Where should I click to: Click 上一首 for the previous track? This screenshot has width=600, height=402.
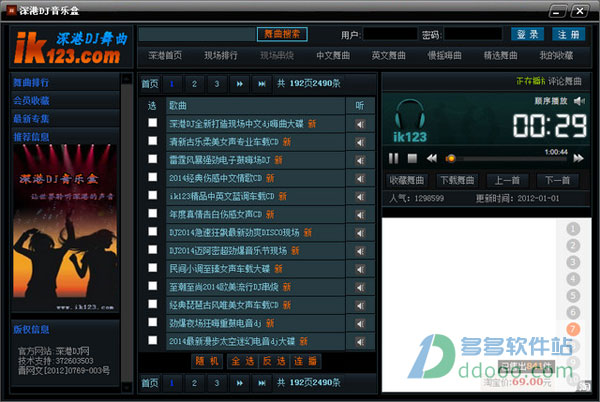[507, 180]
